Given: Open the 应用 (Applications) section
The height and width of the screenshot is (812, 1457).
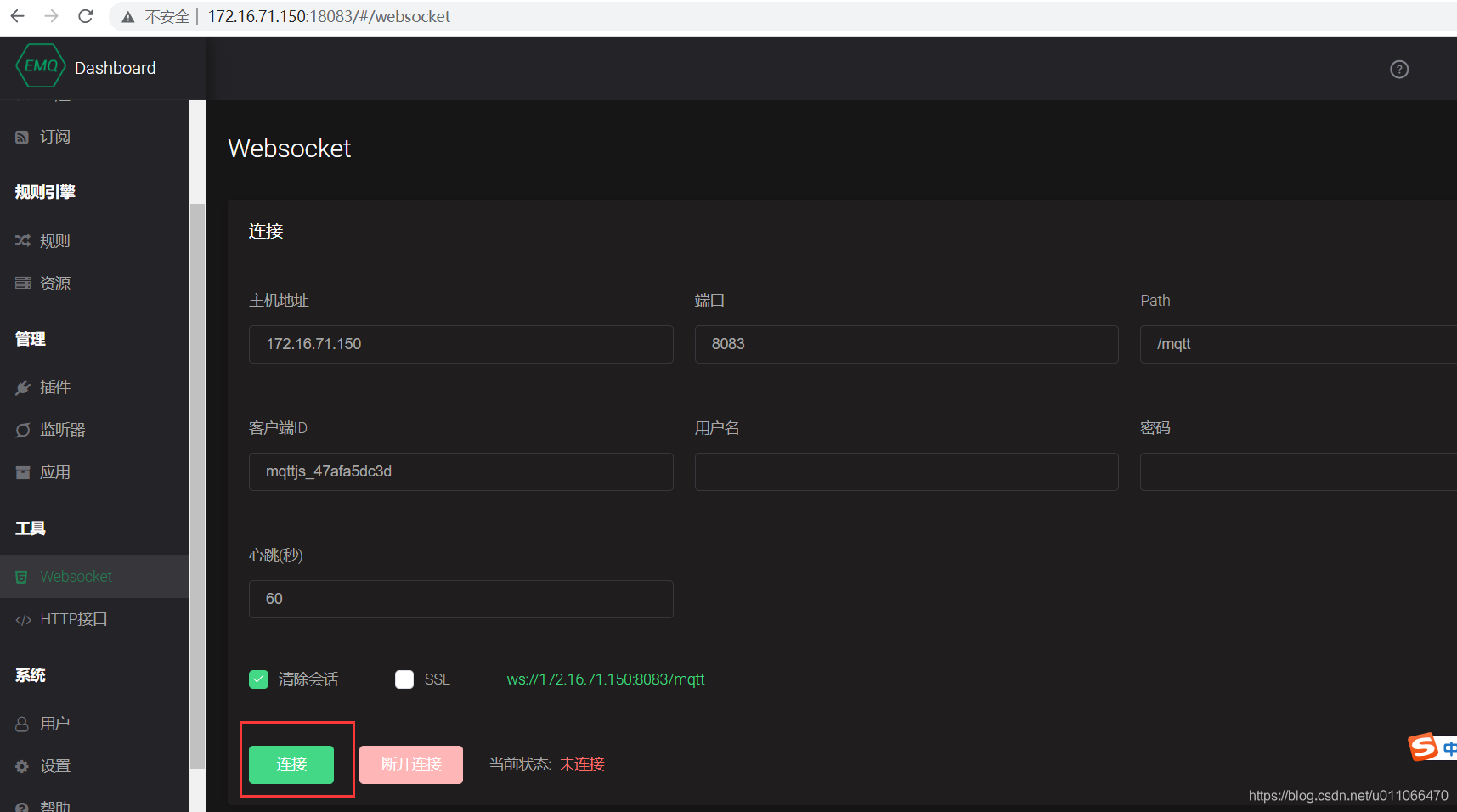Looking at the screenshot, I should [55, 472].
